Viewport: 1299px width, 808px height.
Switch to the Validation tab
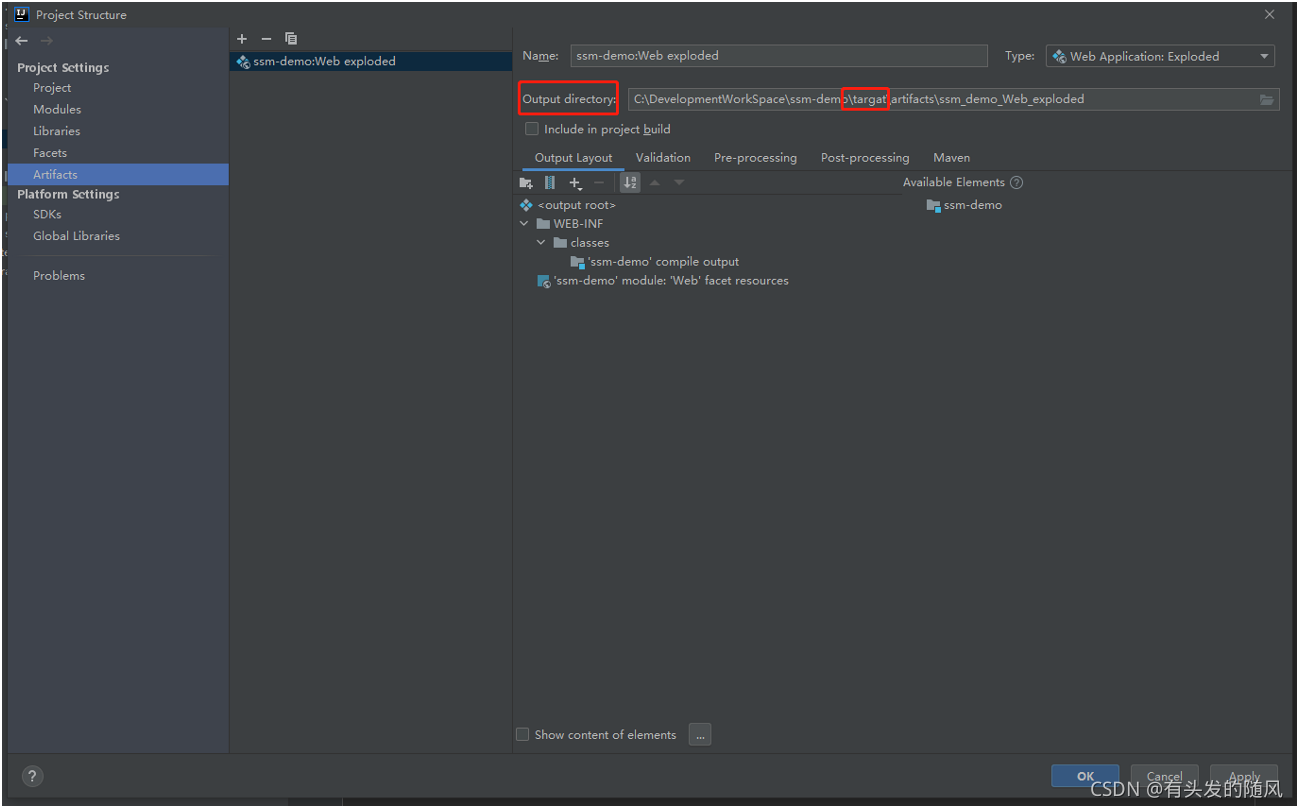point(663,158)
